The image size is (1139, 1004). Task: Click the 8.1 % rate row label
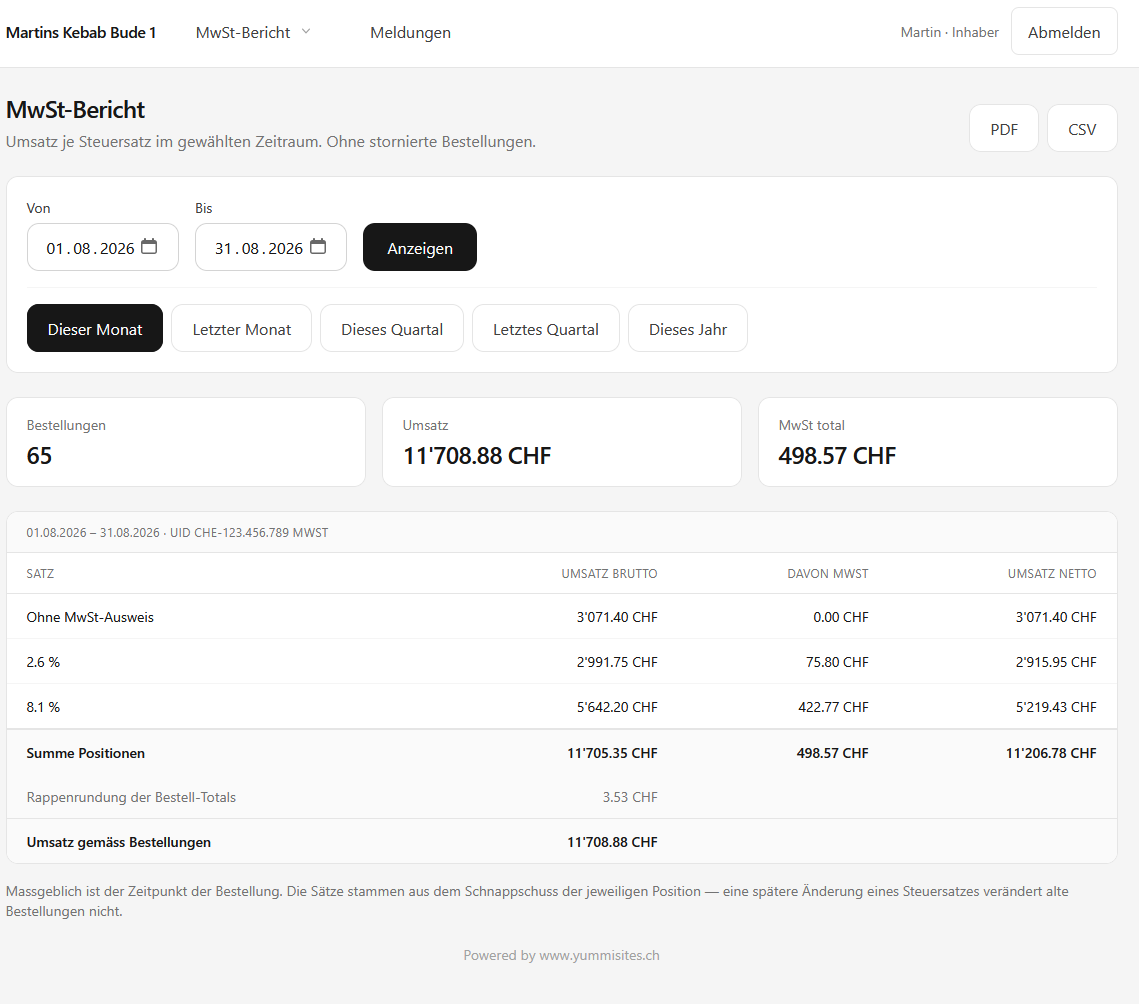(44, 707)
